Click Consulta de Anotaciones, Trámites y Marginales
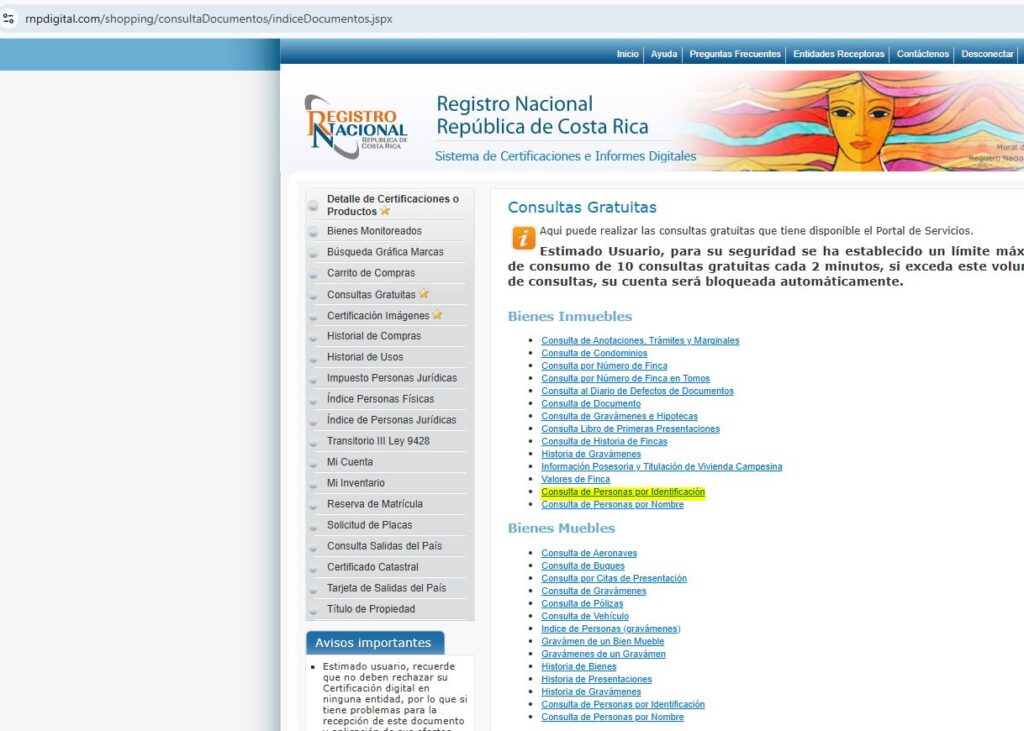1024x731 pixels. point(640,340)
